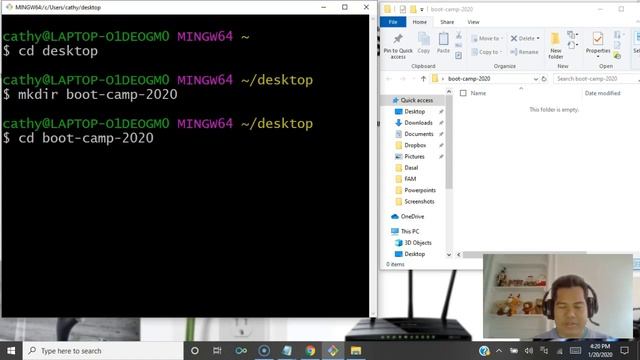Open Pictures in navigation pane

[414, 156]
